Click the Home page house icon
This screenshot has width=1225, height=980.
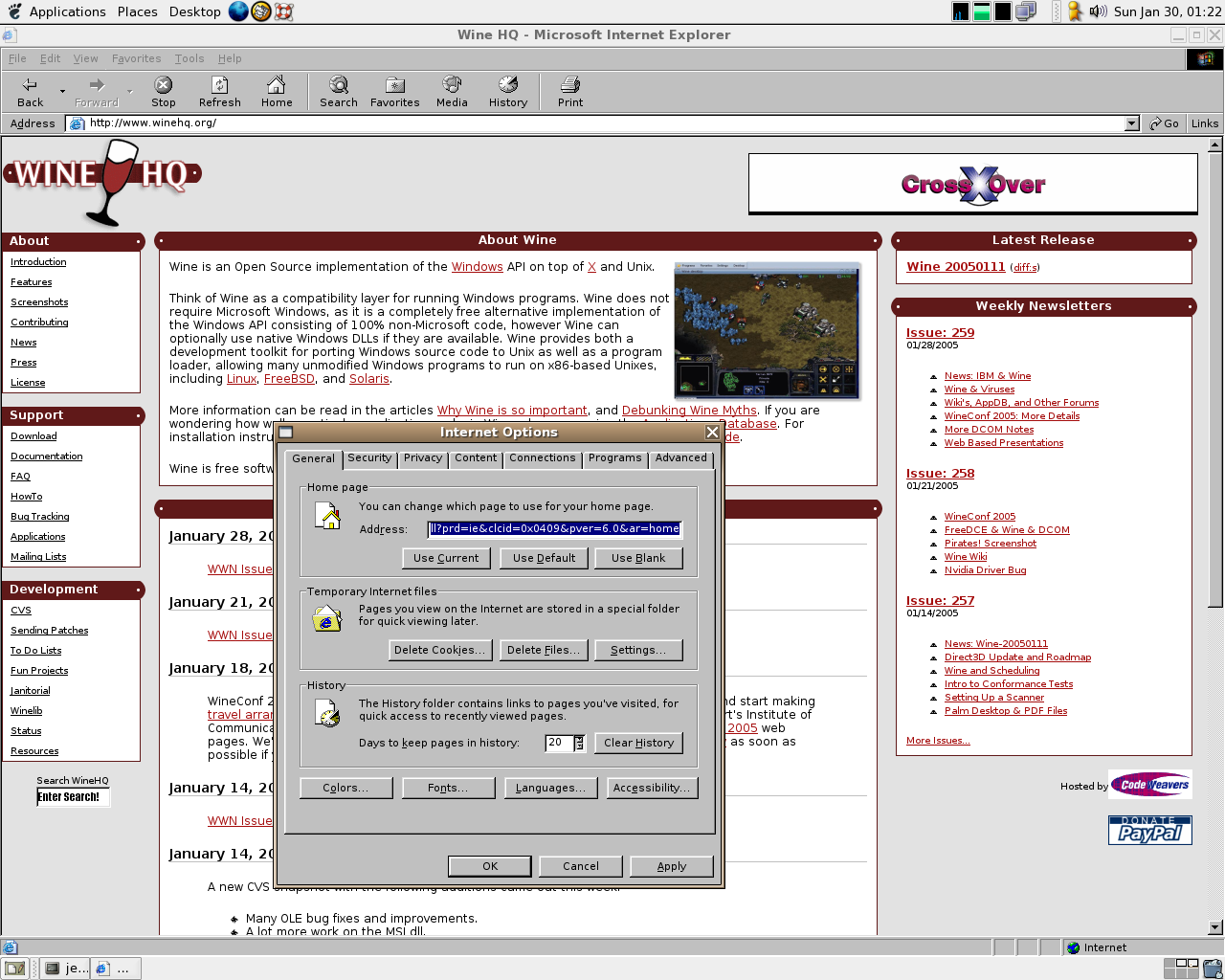tap(327, 517)
